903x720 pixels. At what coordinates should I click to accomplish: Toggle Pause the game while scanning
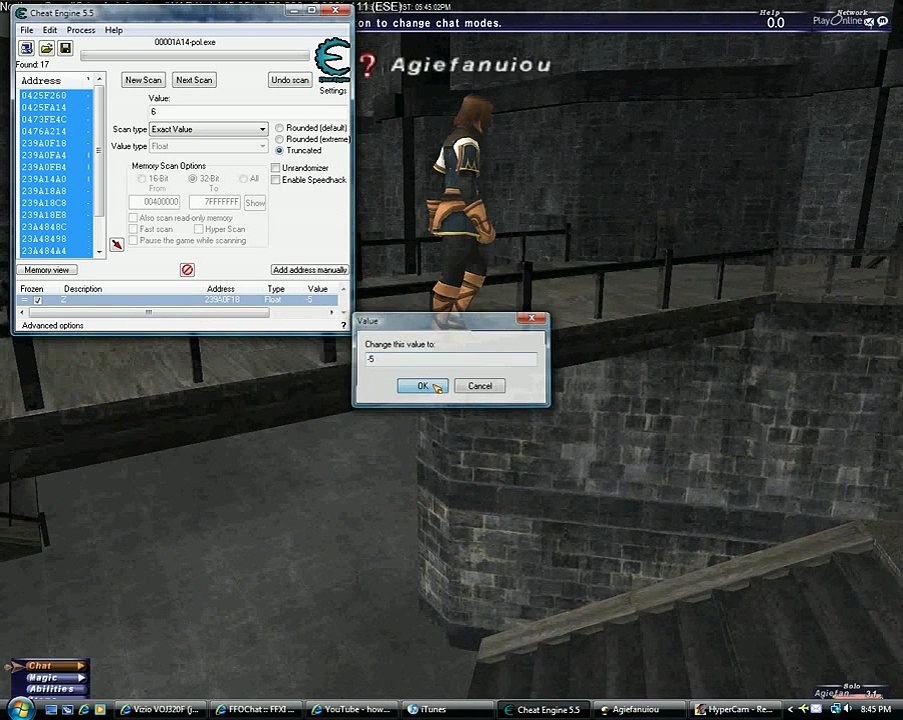click(133, 240)
